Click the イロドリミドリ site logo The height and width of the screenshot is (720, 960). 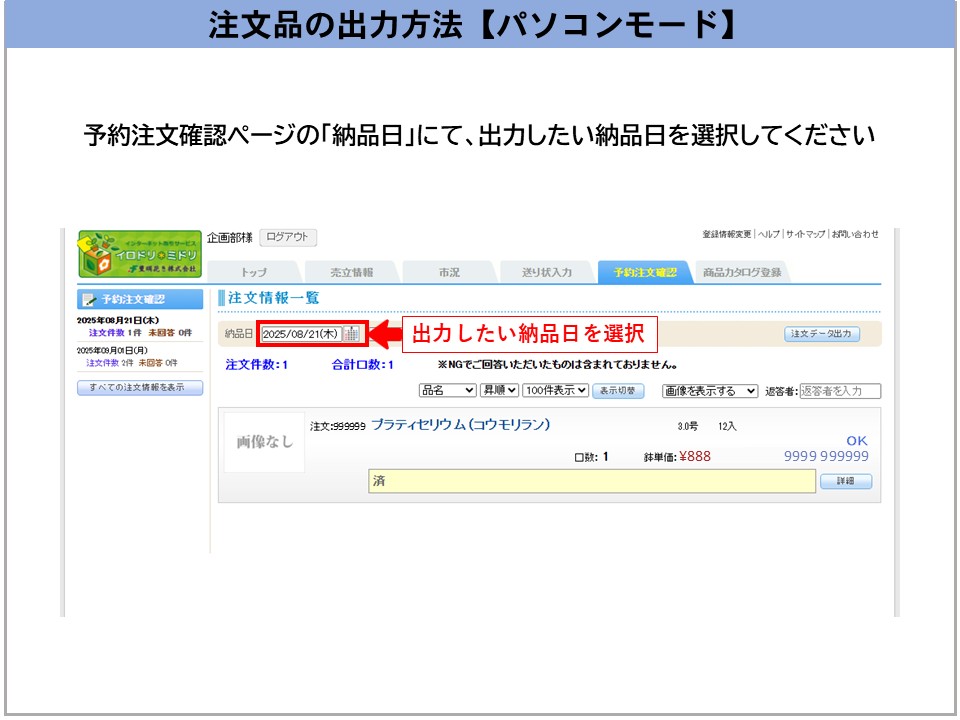click(x=140, y=255)
